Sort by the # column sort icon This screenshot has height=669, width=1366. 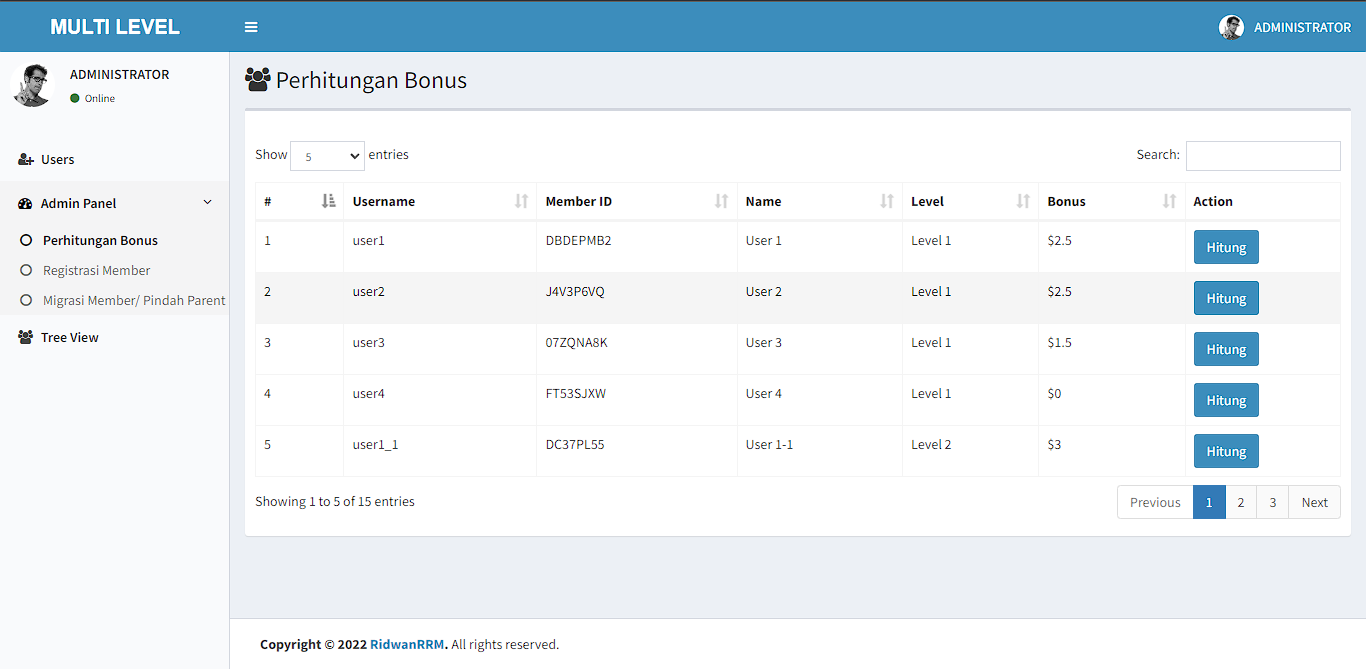[329, 201]
